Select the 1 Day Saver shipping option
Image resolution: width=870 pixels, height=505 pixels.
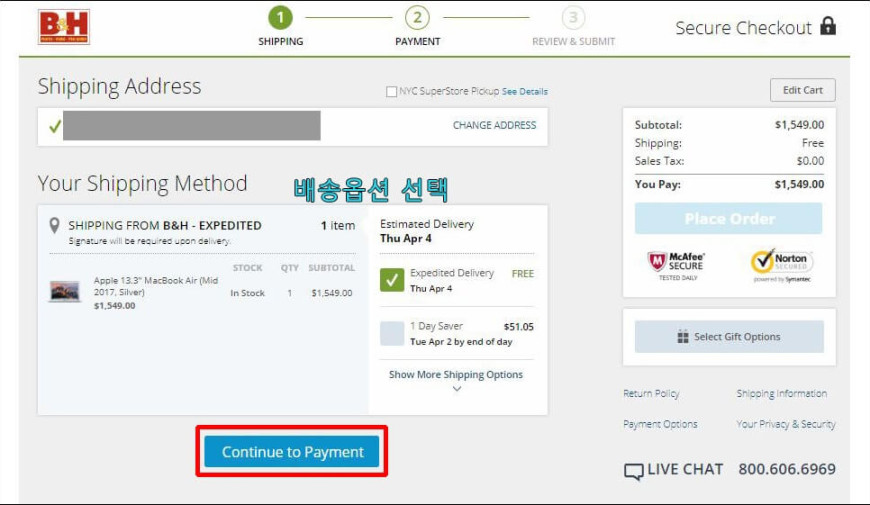click(x=392, y=334)
